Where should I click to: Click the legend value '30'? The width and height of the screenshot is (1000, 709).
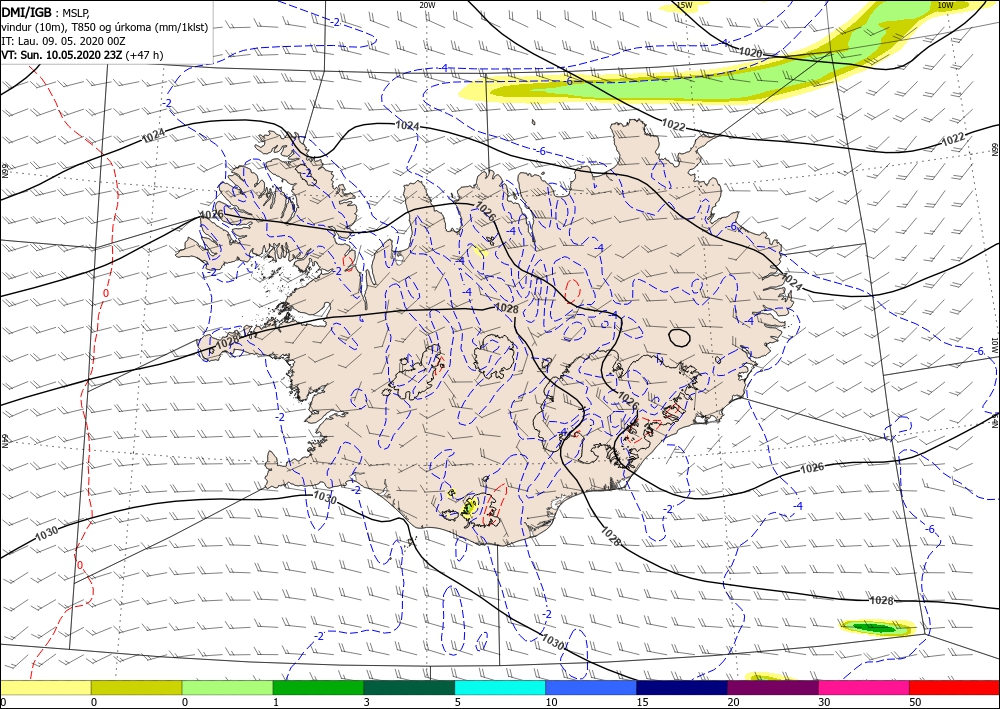pos(824,702)
